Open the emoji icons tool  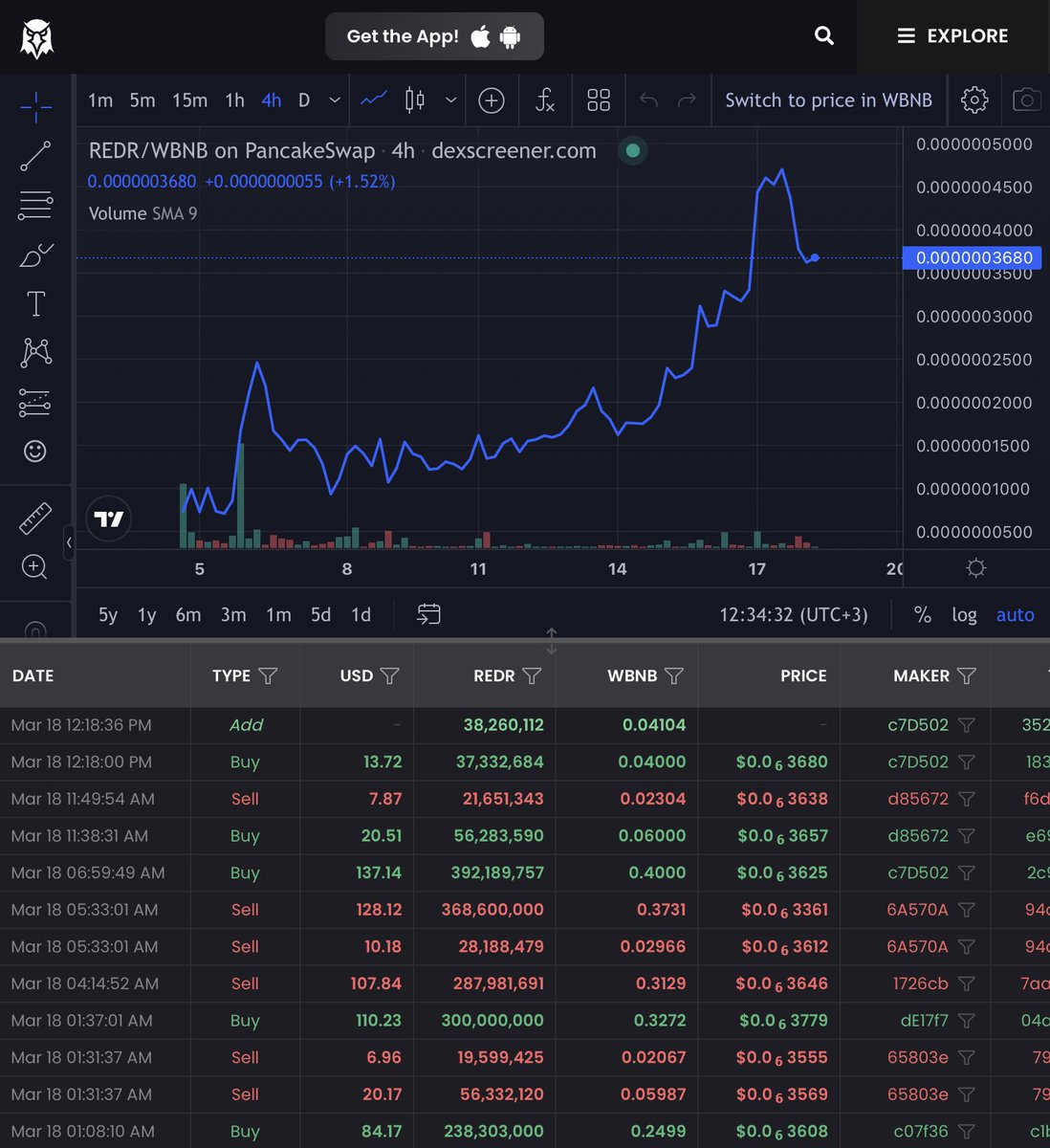tap(35, 452)
